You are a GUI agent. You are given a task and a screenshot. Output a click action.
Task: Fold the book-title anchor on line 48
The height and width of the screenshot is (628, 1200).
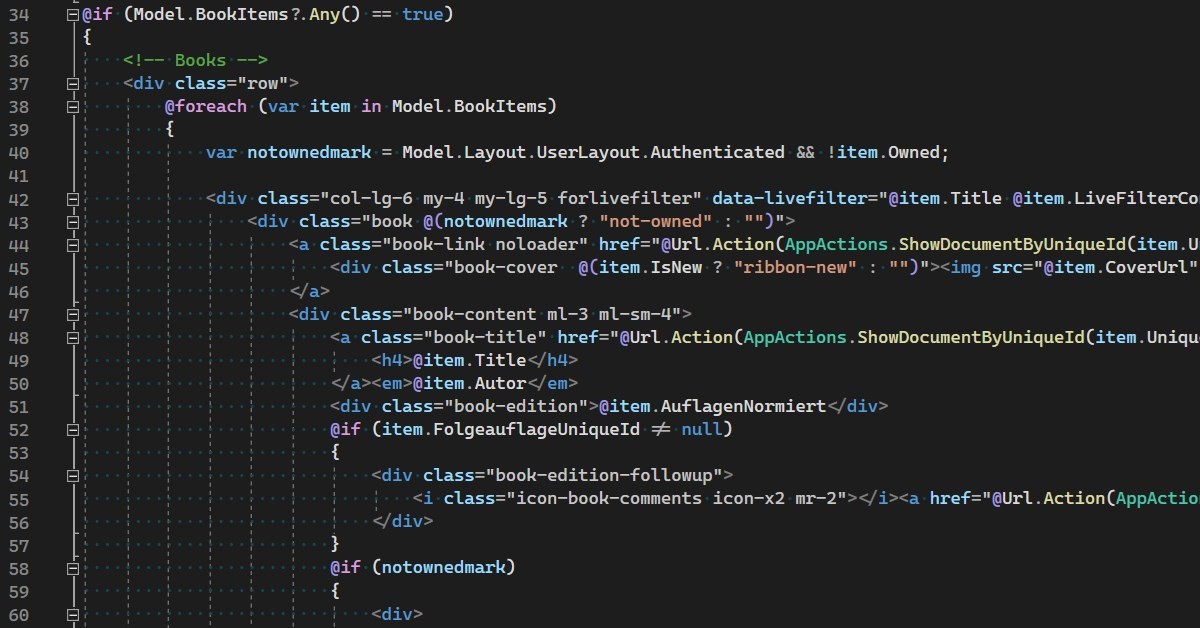[71, 337]
